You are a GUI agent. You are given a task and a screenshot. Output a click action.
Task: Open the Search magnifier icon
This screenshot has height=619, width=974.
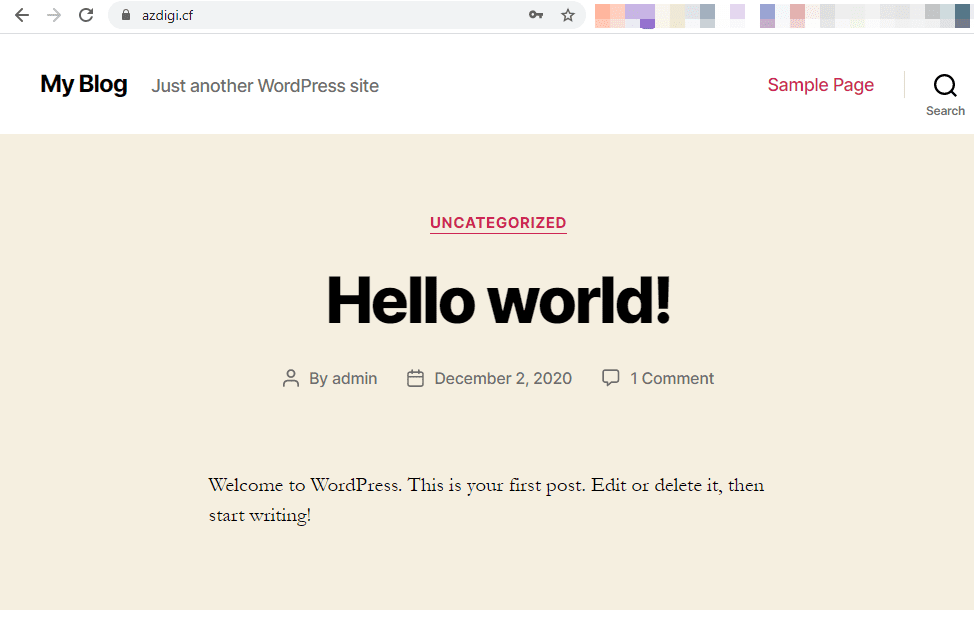click(945, 85)
